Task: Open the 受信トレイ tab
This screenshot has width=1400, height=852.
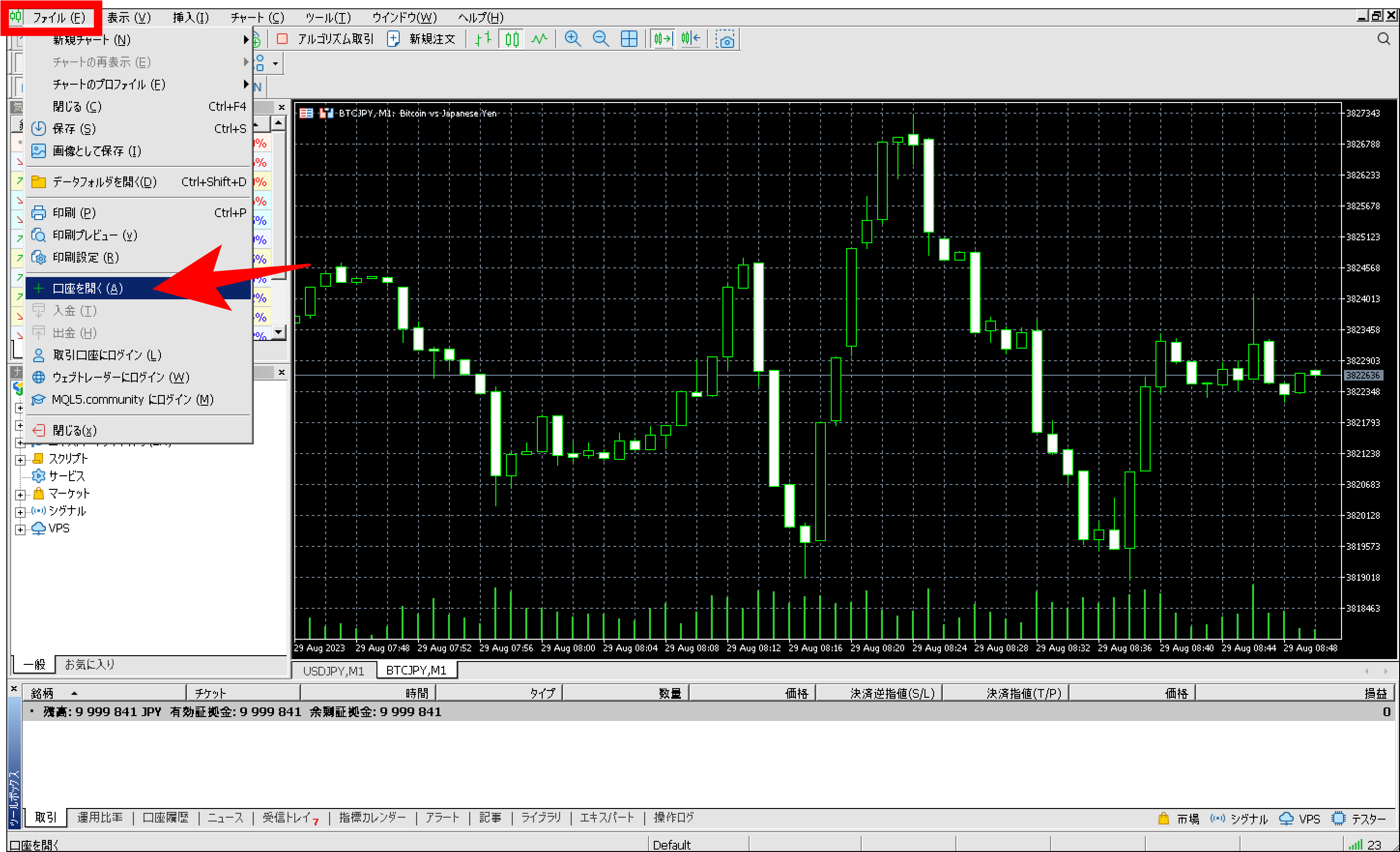Action: click(291, 817)
